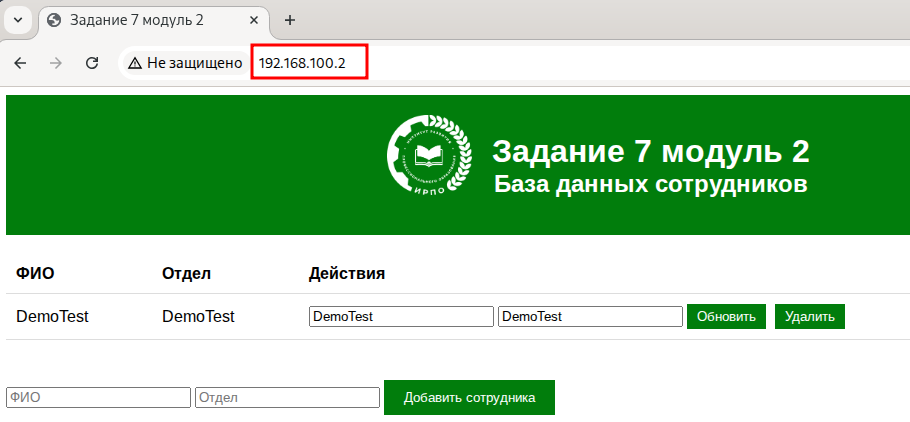This screenshot has width=910, height=422.
Task: Click the Обновить button
Action: (726, 316)
